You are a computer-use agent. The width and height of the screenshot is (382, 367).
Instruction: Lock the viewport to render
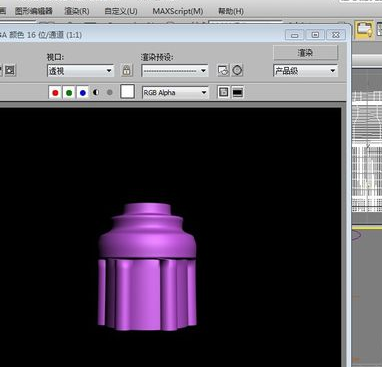tap(126, 70)
